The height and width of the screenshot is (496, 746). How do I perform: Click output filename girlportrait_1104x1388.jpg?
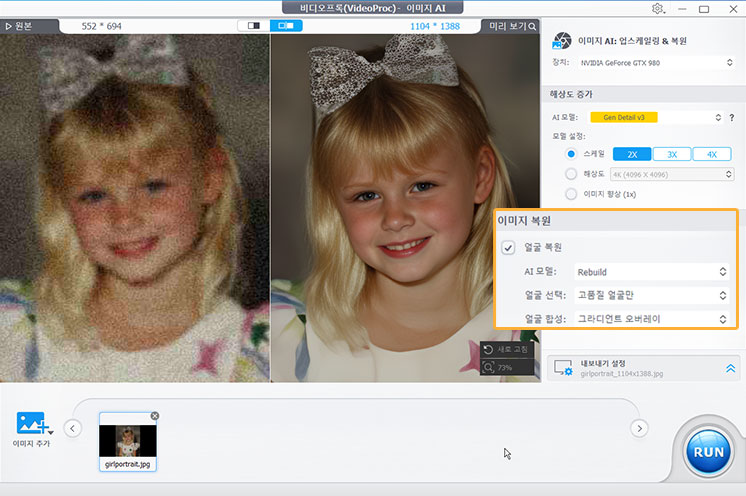click(x=621, y=374)
